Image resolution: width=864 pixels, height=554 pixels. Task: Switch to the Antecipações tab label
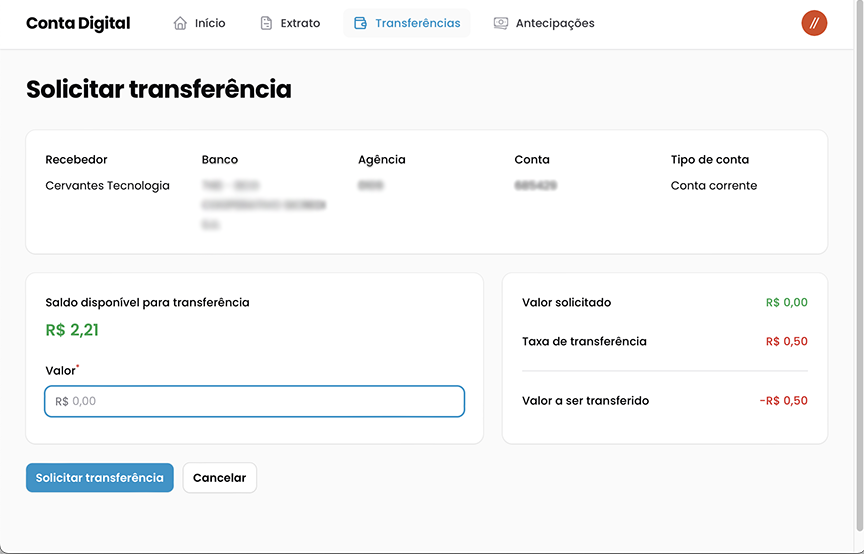pos(555,23)
